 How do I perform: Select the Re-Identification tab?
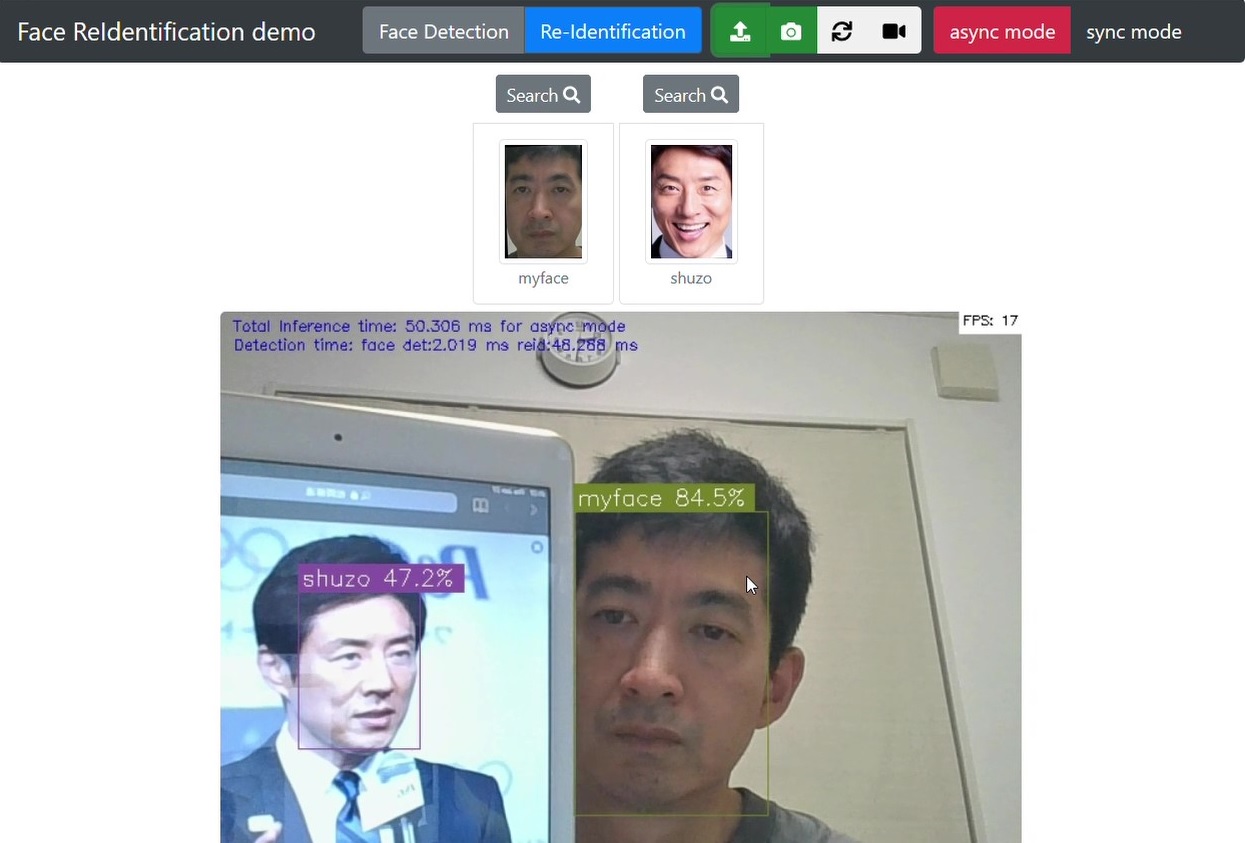pyautogui.click(x=613, y=31)
